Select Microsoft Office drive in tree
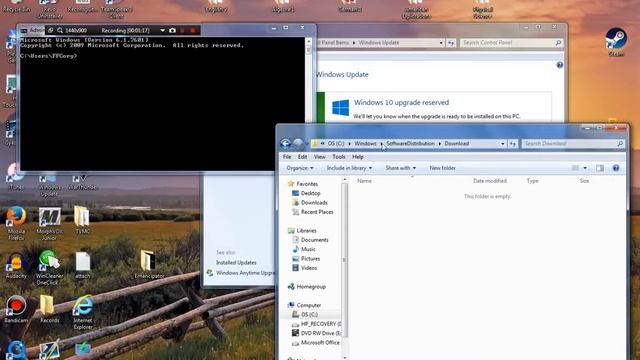The image size is (640, 360). (316, 342)
